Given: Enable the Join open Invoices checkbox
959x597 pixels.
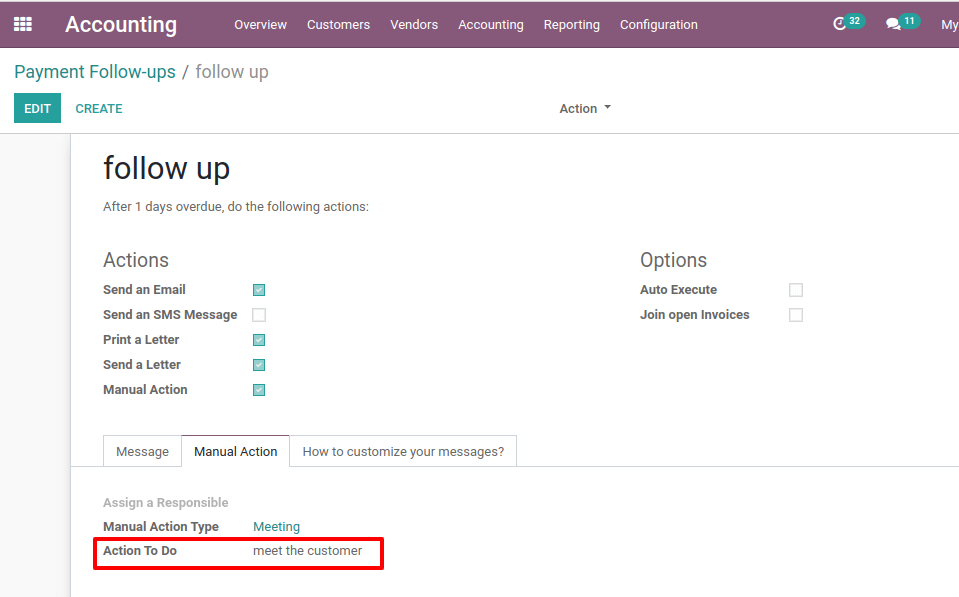Looking at the screenshot, I should tap(796, 315).
